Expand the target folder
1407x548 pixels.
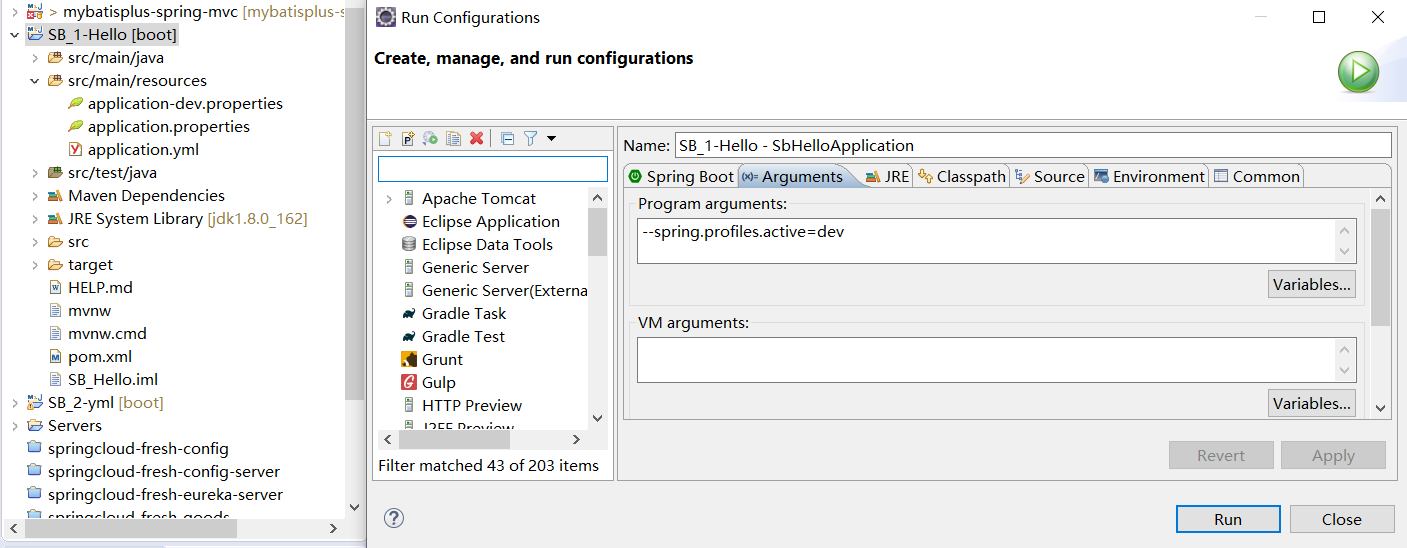click(x=34, y=265)
